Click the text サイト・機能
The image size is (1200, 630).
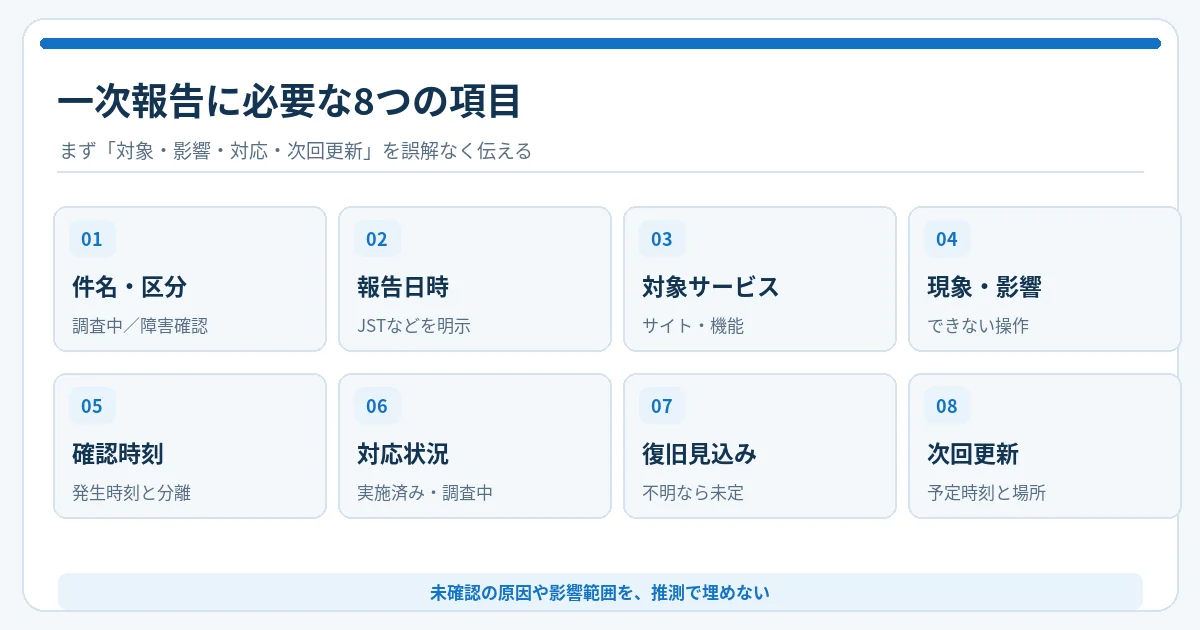[693, 326]
